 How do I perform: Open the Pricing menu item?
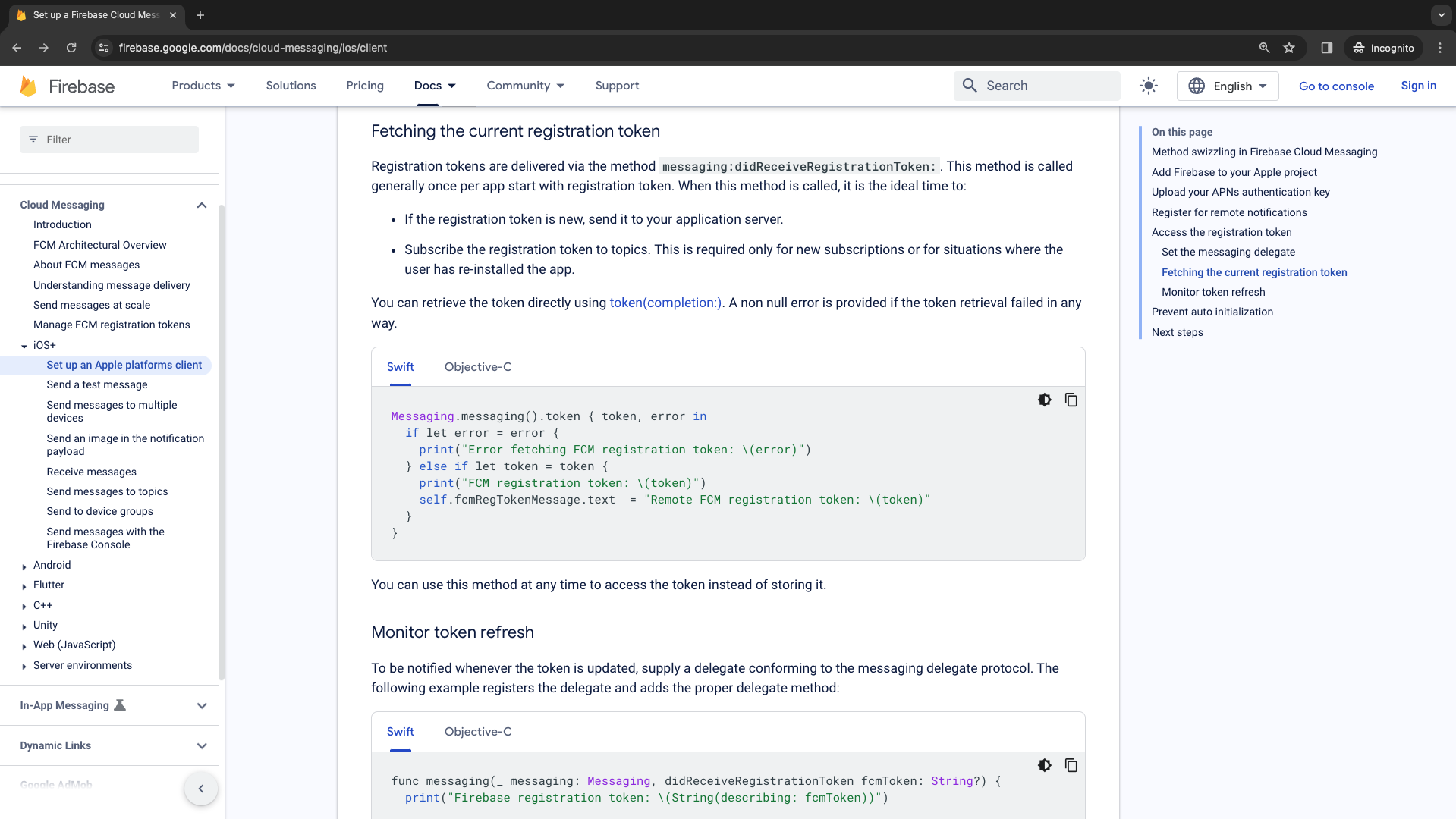coord(365,86)
